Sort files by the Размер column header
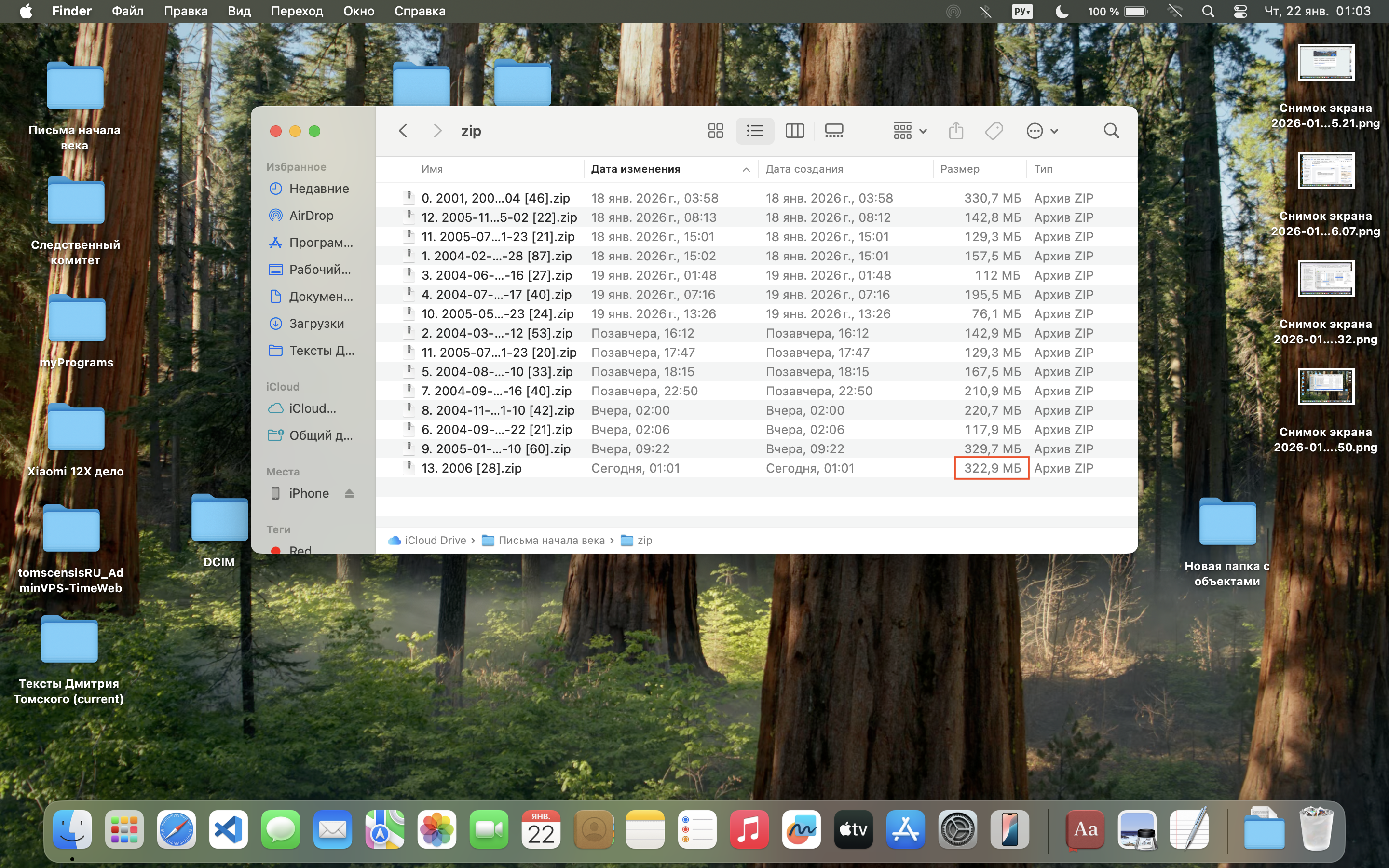 960,169
